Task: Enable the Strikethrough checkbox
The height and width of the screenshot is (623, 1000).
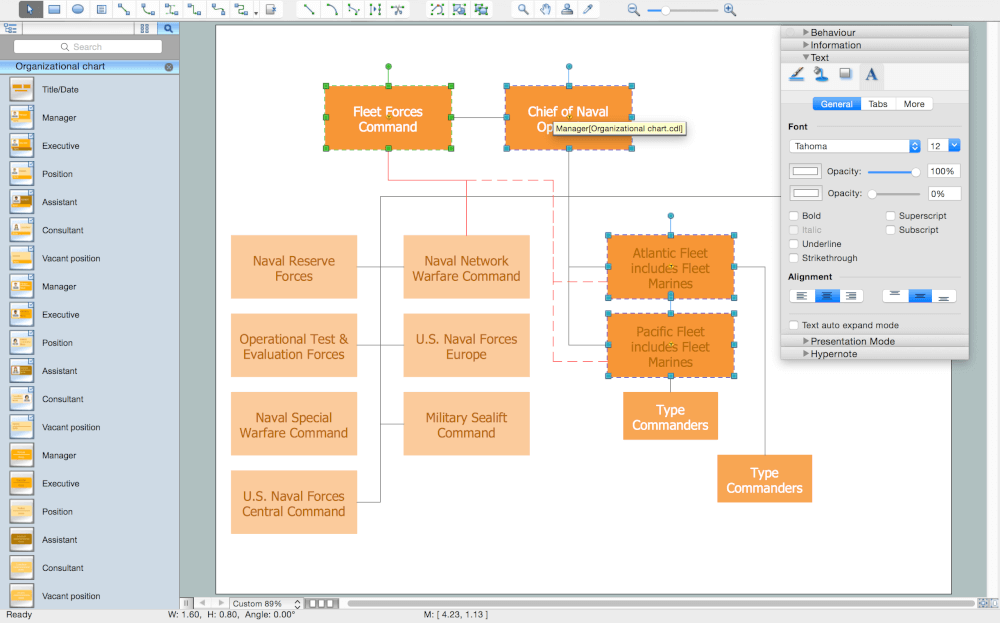Action: pos(794,258)
